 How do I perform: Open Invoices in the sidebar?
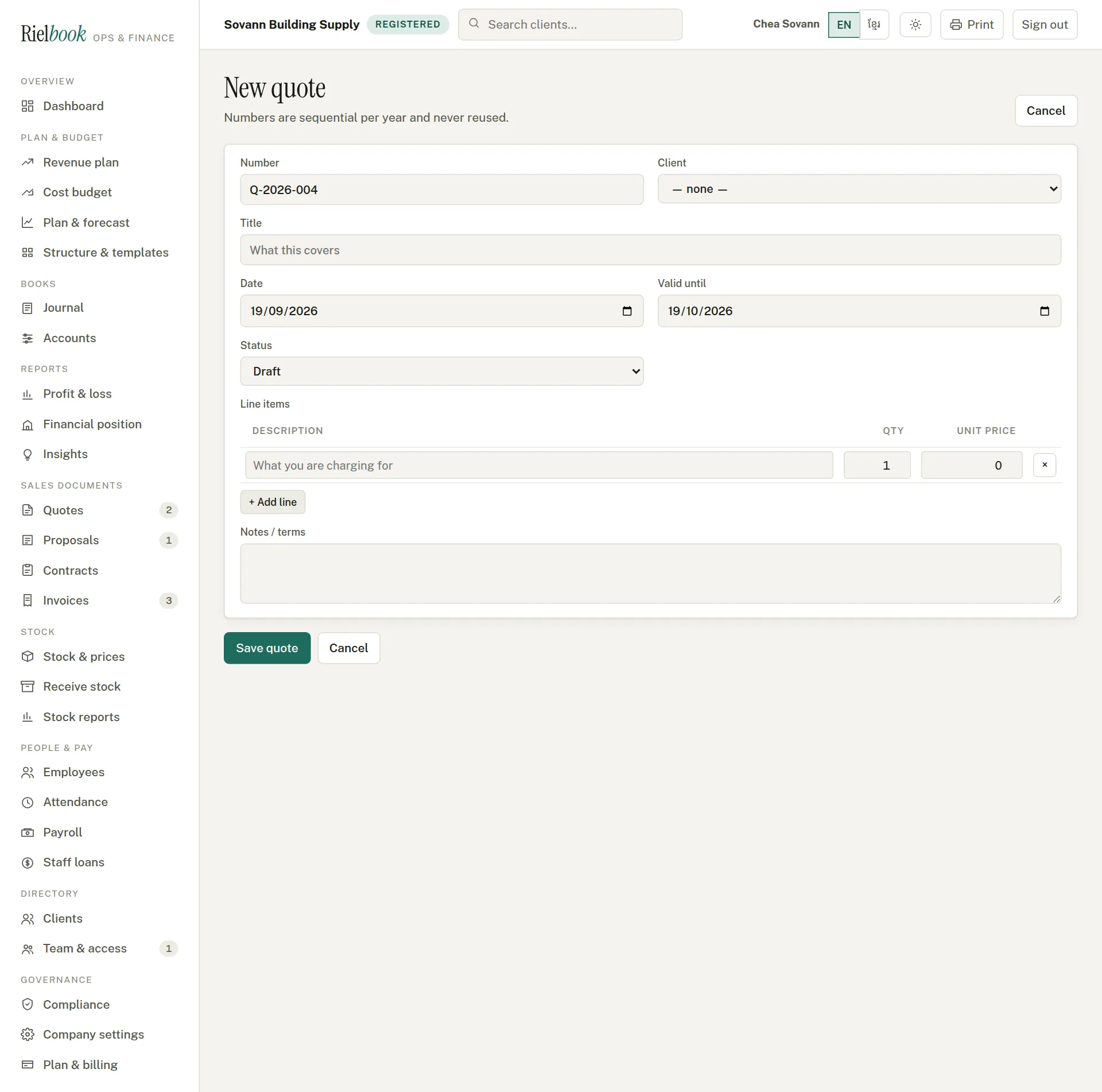(99, 601)
